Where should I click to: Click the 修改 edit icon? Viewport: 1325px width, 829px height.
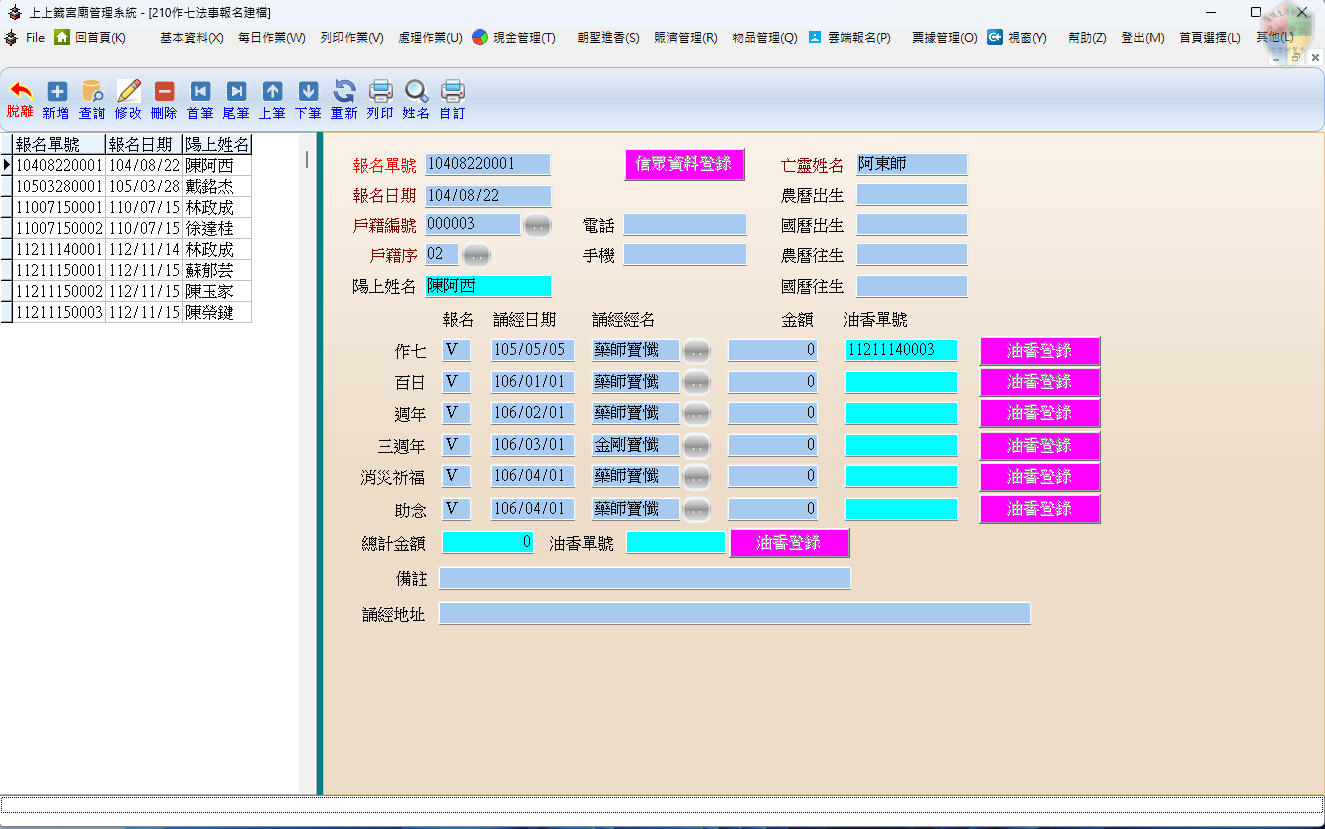pos(128,97)
